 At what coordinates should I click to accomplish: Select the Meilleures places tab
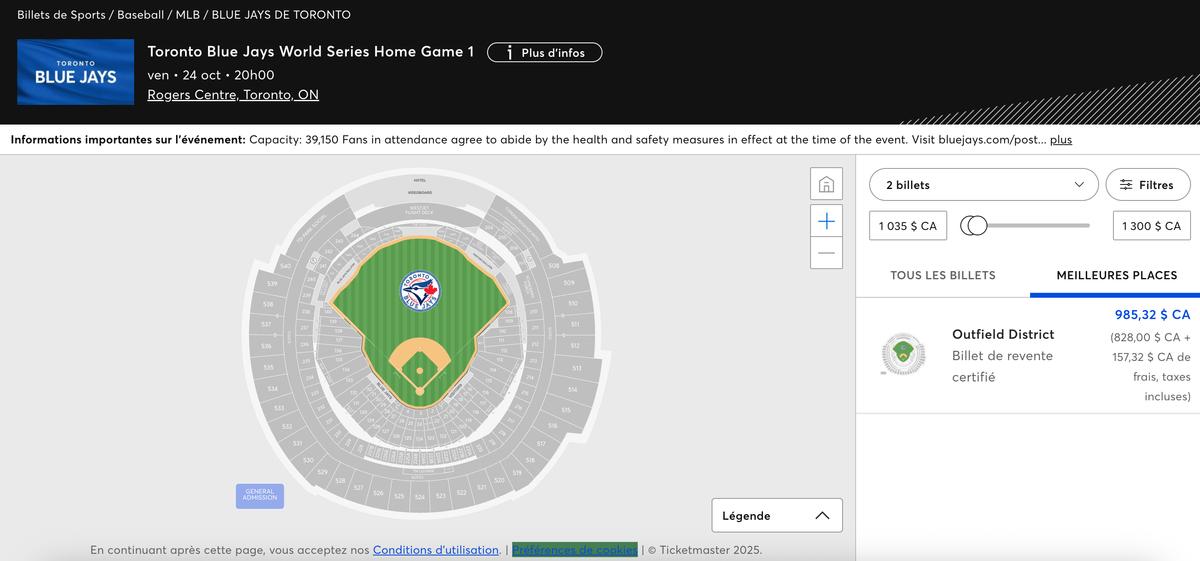coord(1116,275)
